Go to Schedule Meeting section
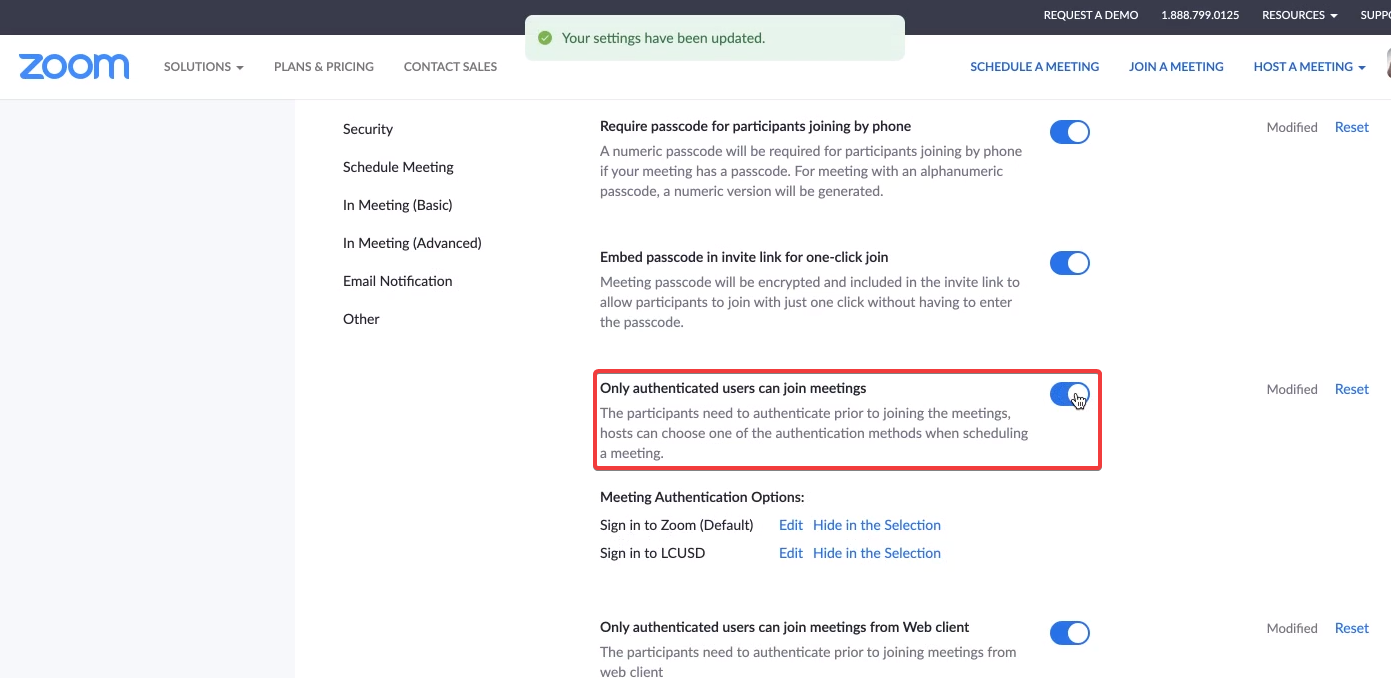 (398, 167)
